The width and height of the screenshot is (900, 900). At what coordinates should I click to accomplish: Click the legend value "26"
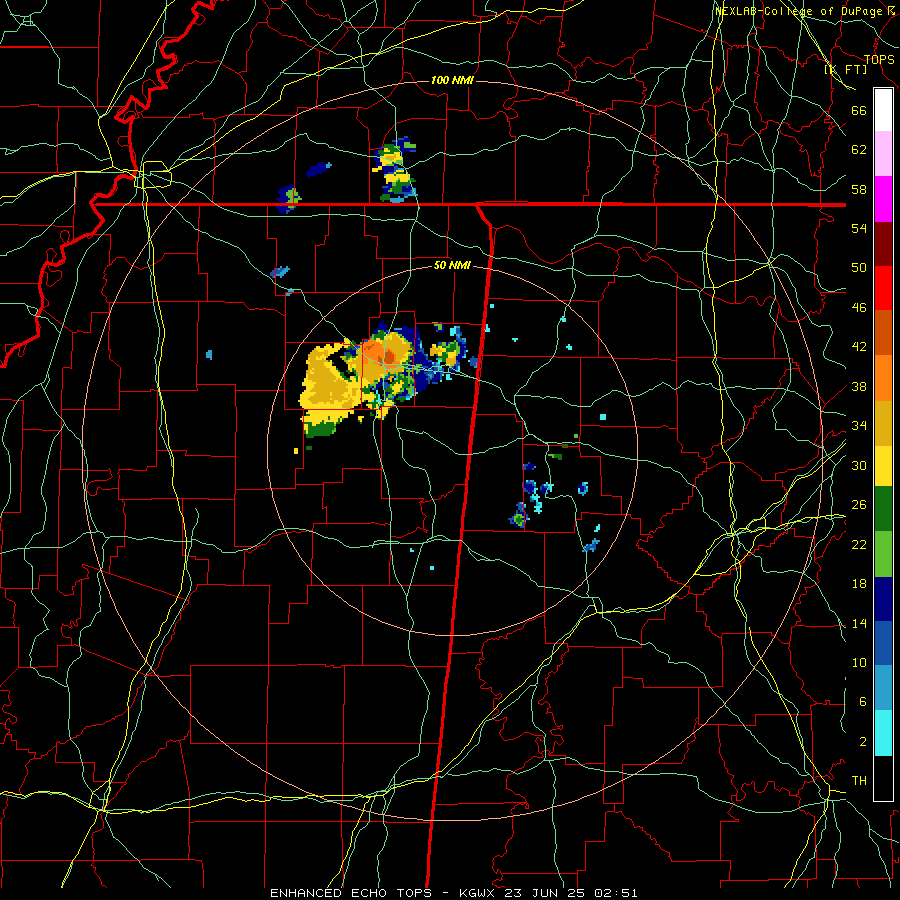pyautogui.click(x=859, y=505)
